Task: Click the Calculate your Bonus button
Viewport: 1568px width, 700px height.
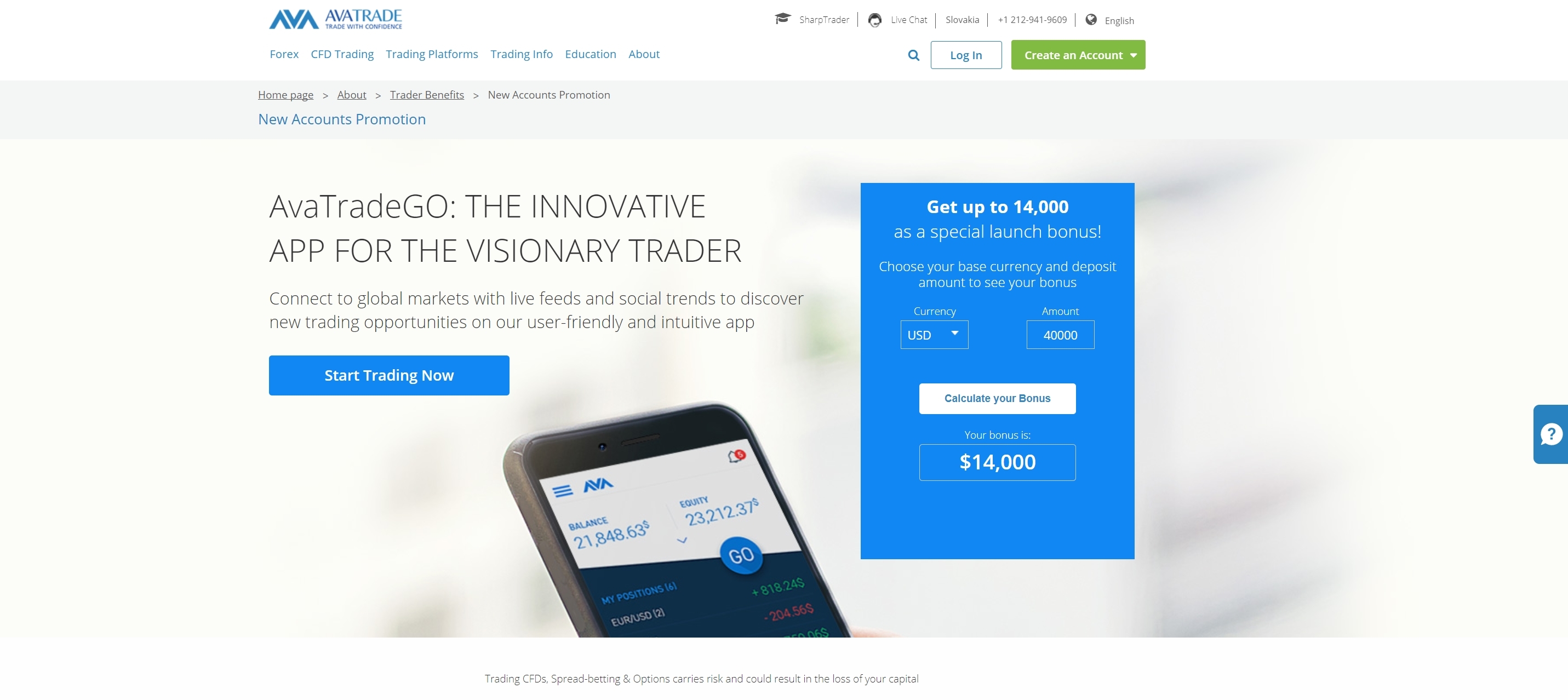Action: point(997,398)
